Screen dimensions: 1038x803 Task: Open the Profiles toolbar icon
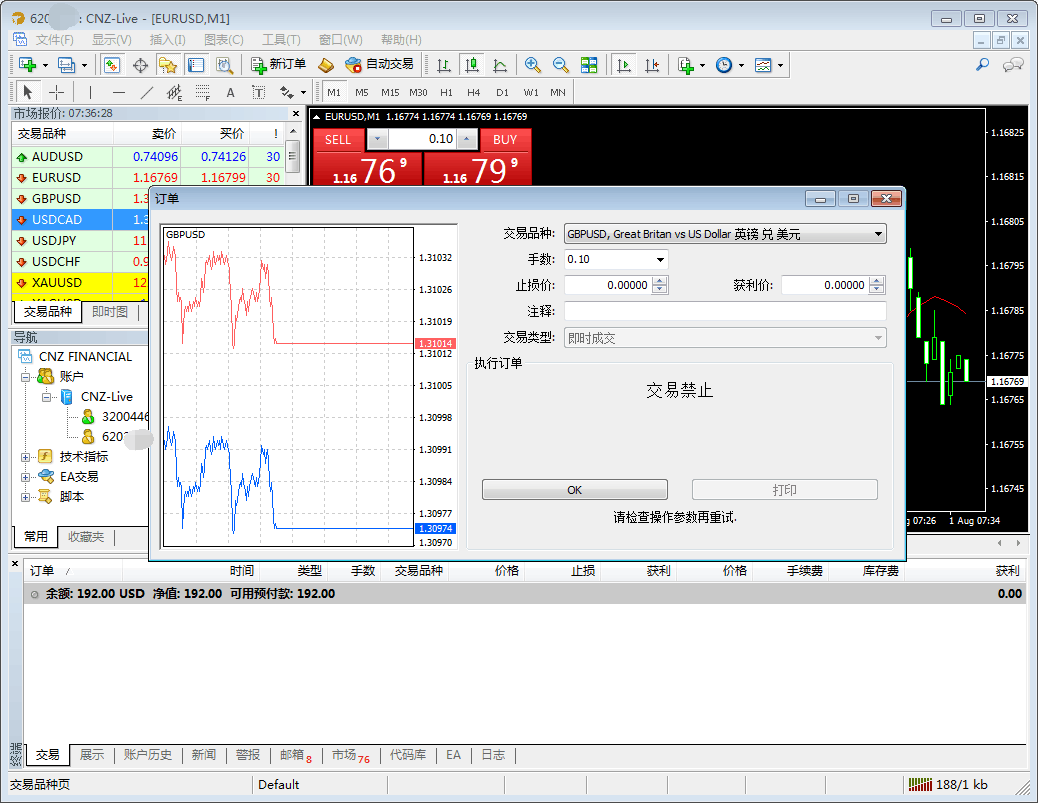coord(66,65)
